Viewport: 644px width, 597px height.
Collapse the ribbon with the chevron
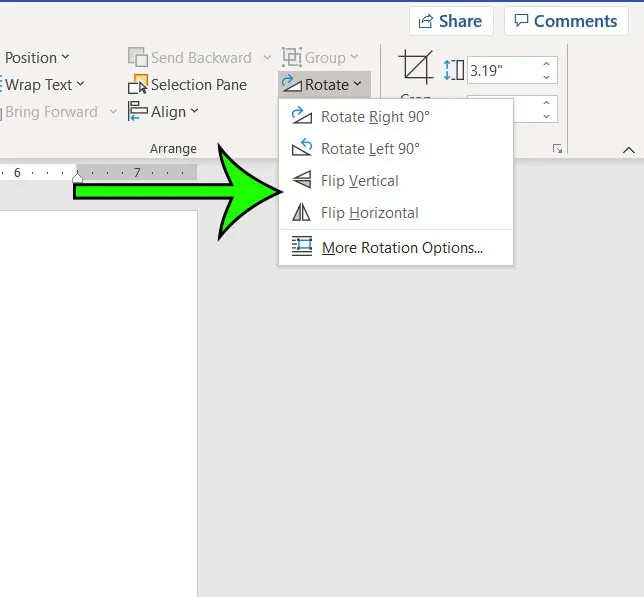(629, 149)
